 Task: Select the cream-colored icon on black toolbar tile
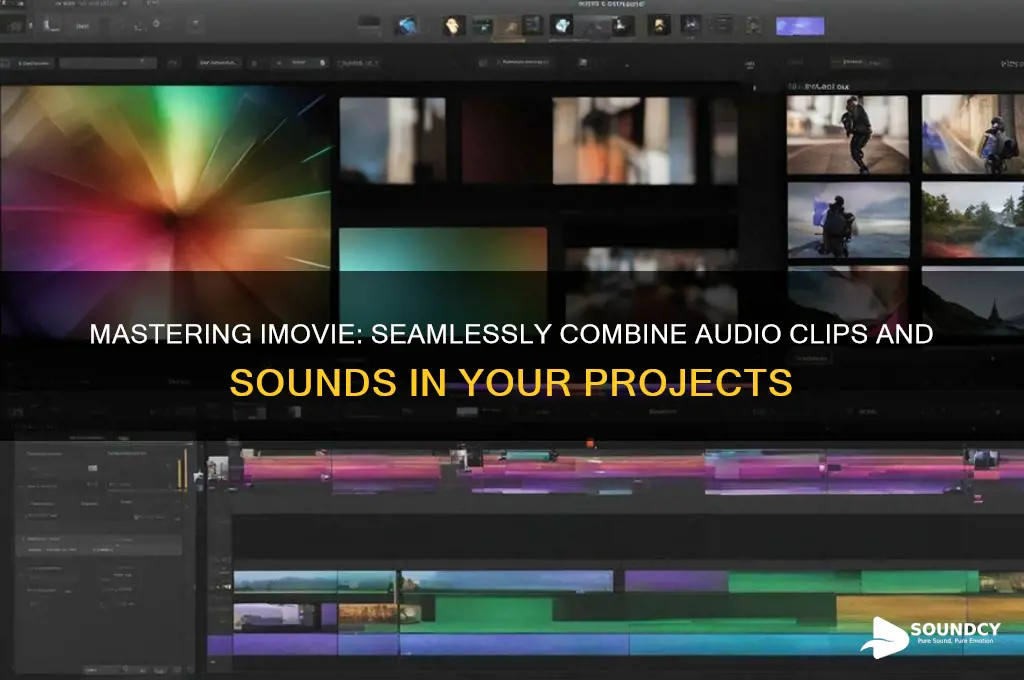pyautogui.click(x=452, y=25)
